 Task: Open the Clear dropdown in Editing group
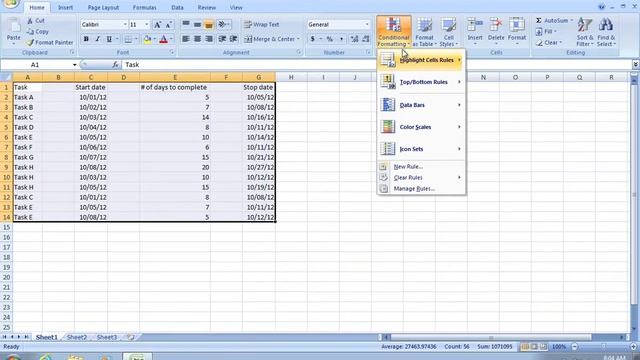(x=549, y=42)
